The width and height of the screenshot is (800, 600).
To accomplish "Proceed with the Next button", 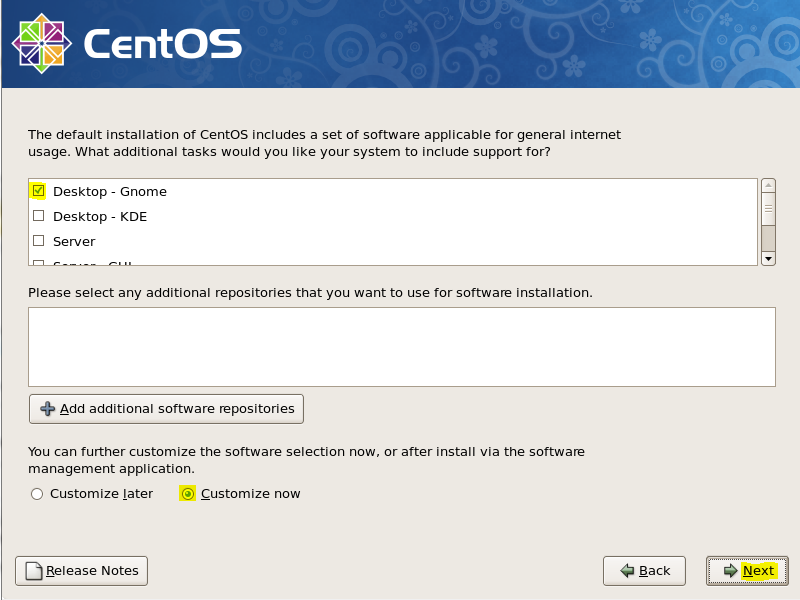I will pyautogui.click(x=747, y=571).
